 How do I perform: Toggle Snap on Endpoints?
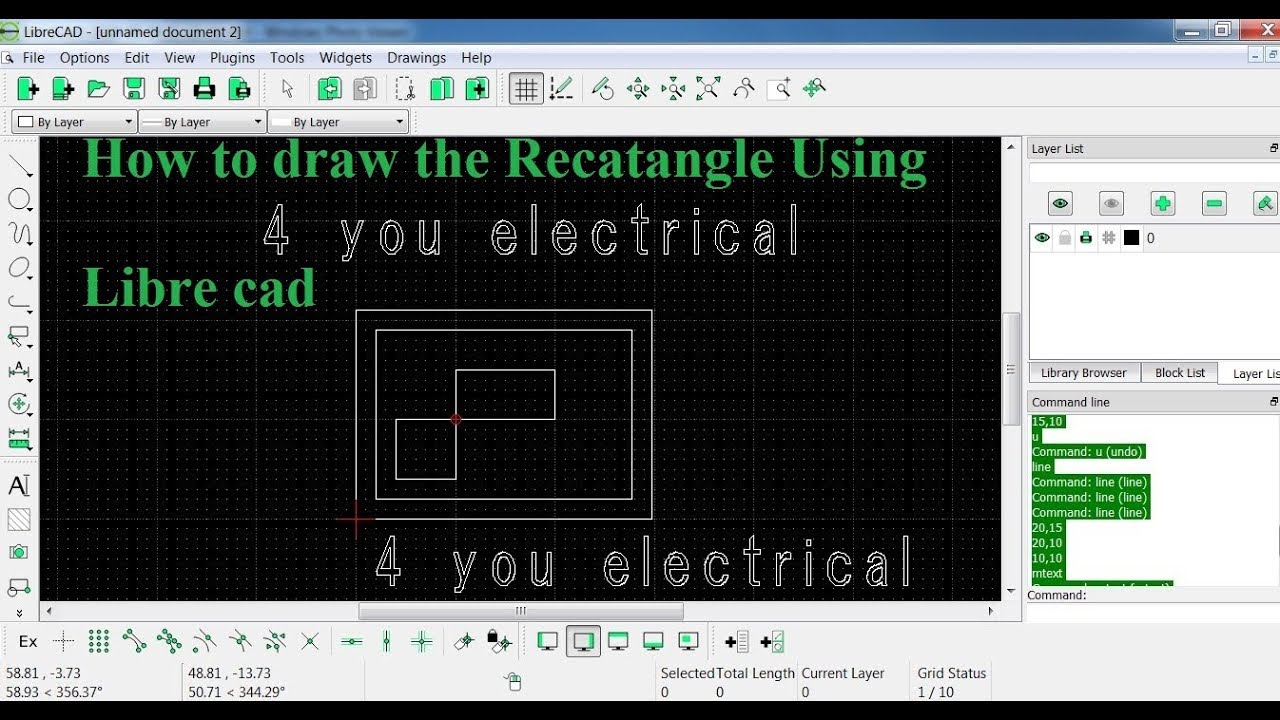point(134,642)
